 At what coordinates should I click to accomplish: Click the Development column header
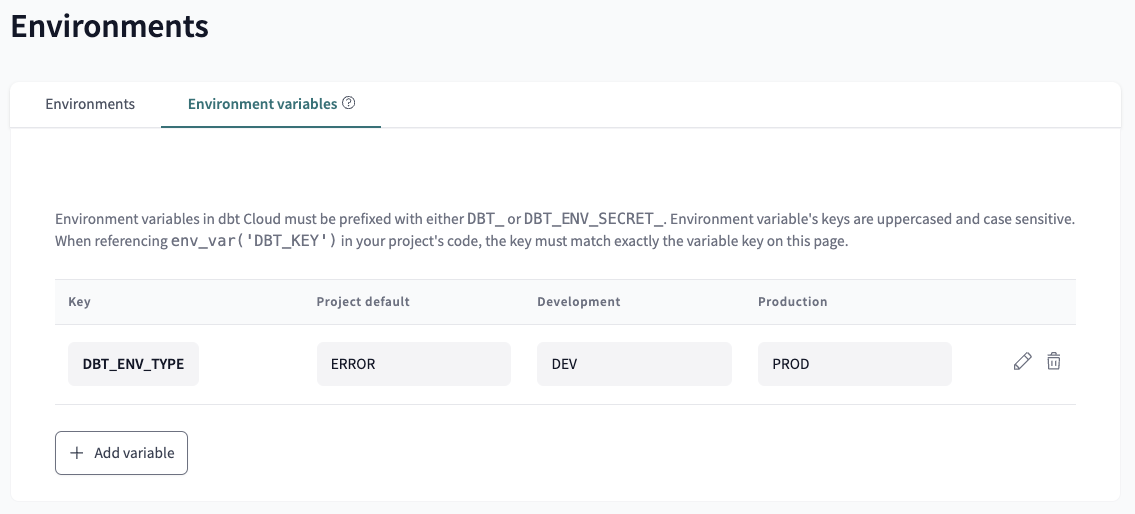[x=578, y=302]
